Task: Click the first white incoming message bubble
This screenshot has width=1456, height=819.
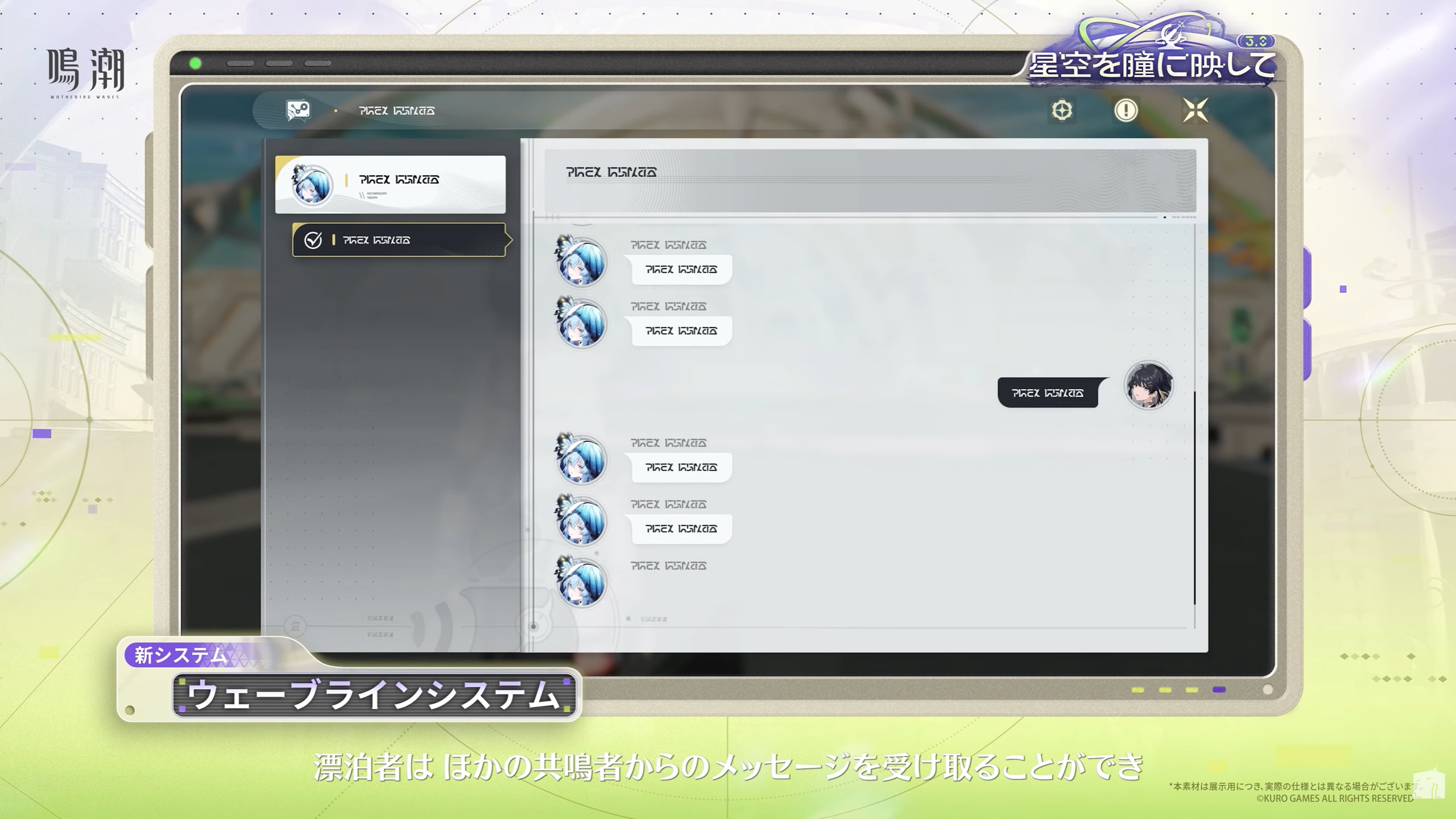Action: (x=681, y=269)
